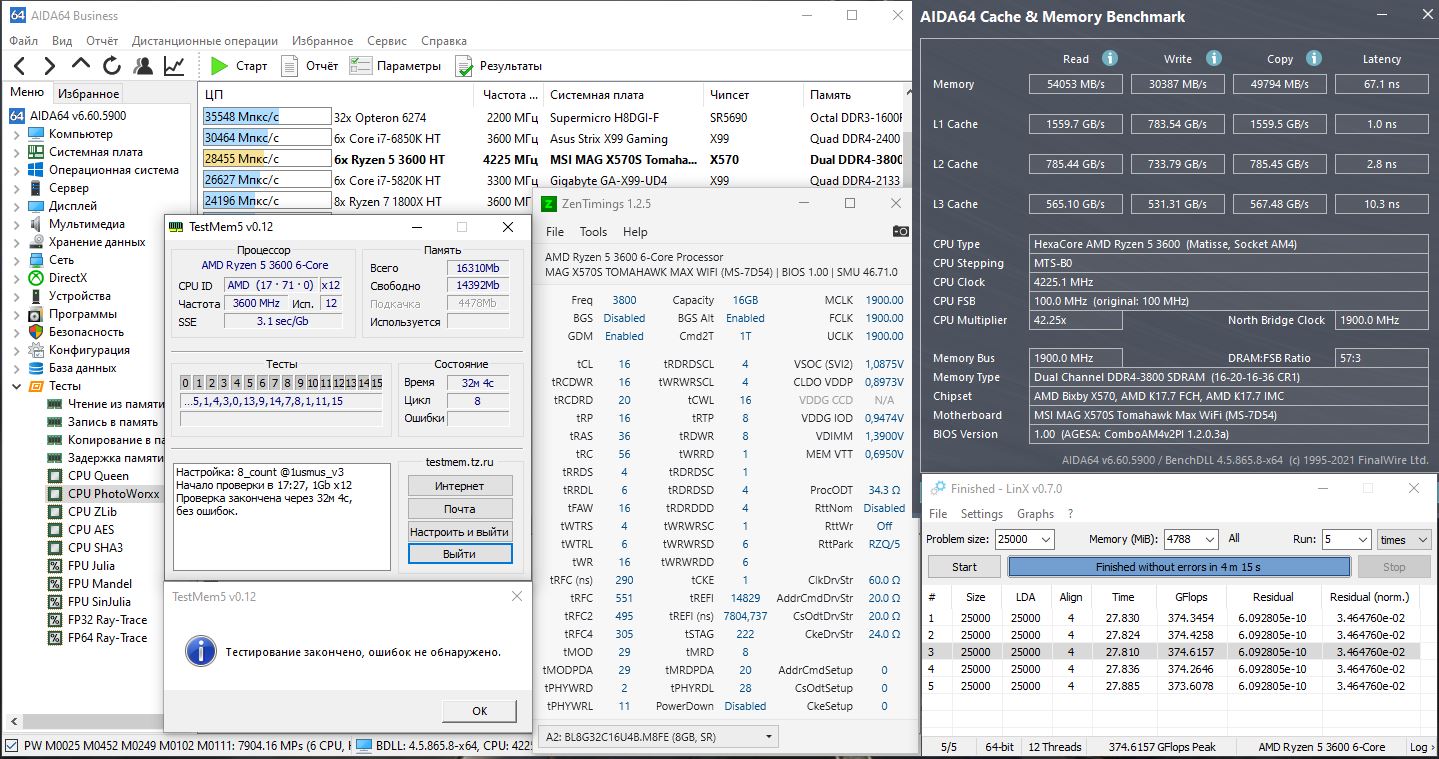Screen dimensions: 1439x759
Task: Click the AIDA64 v6.60.5900 root icon
Action: point(17,116)
